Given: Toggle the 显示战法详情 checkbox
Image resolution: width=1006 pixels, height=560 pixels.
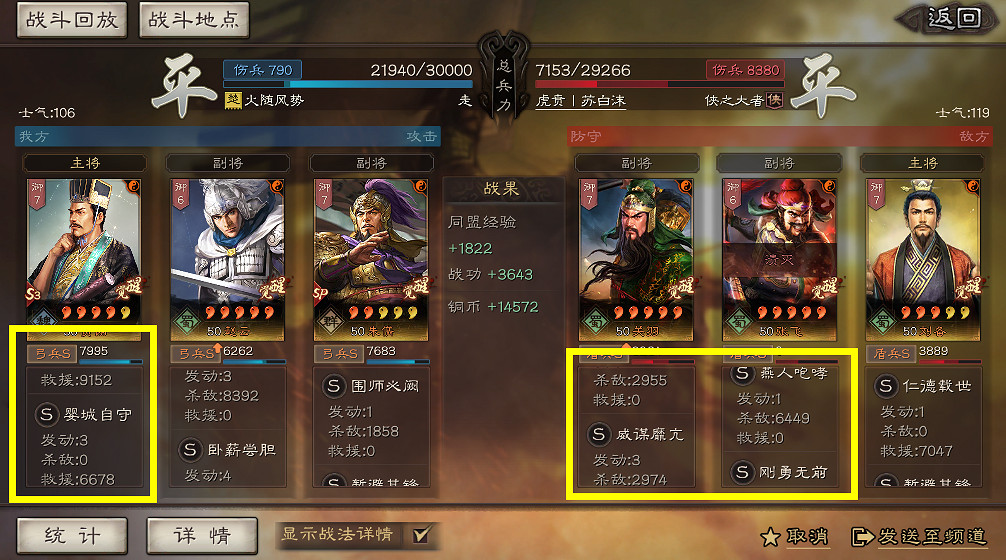Looking at the screenshot, I should (x=422, y=534).
